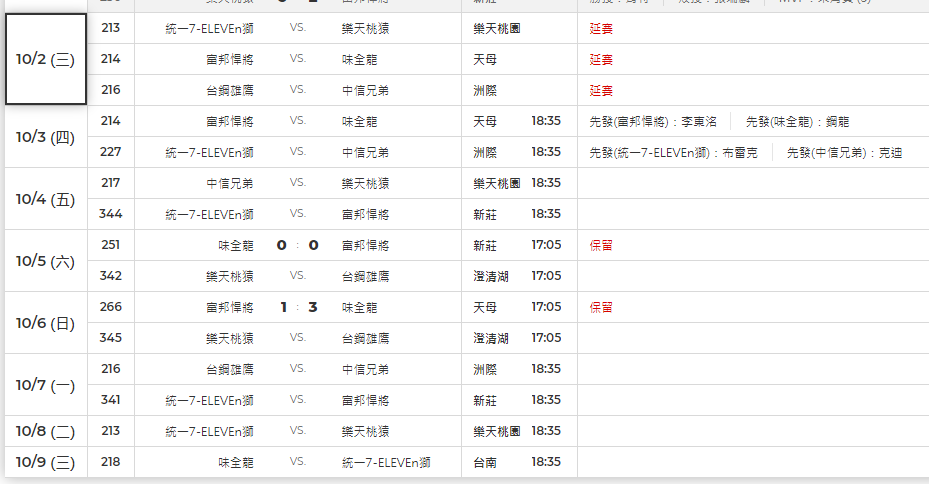Click the 1 : 3 score in game 266
929x484 pixels.
click(299, 307)
